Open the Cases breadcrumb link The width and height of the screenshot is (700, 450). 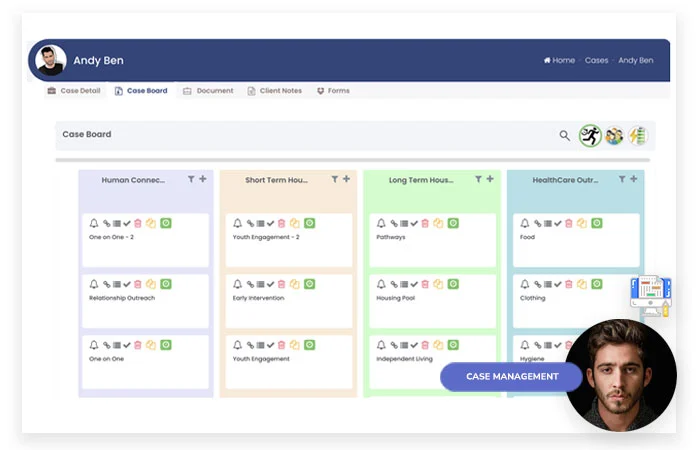tap(596, 60)
